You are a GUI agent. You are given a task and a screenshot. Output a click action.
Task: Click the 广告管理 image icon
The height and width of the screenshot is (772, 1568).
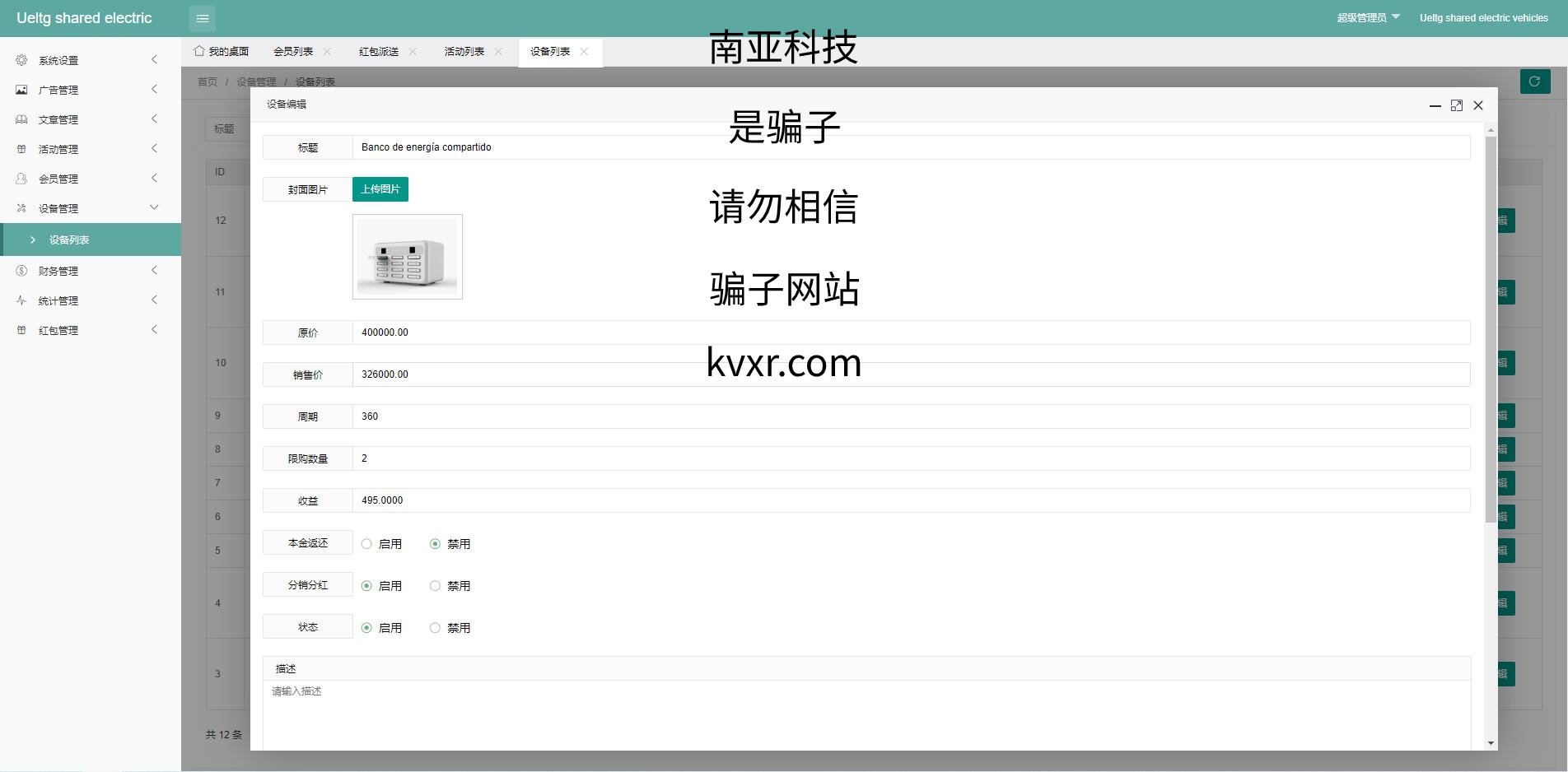pos(21,90)
